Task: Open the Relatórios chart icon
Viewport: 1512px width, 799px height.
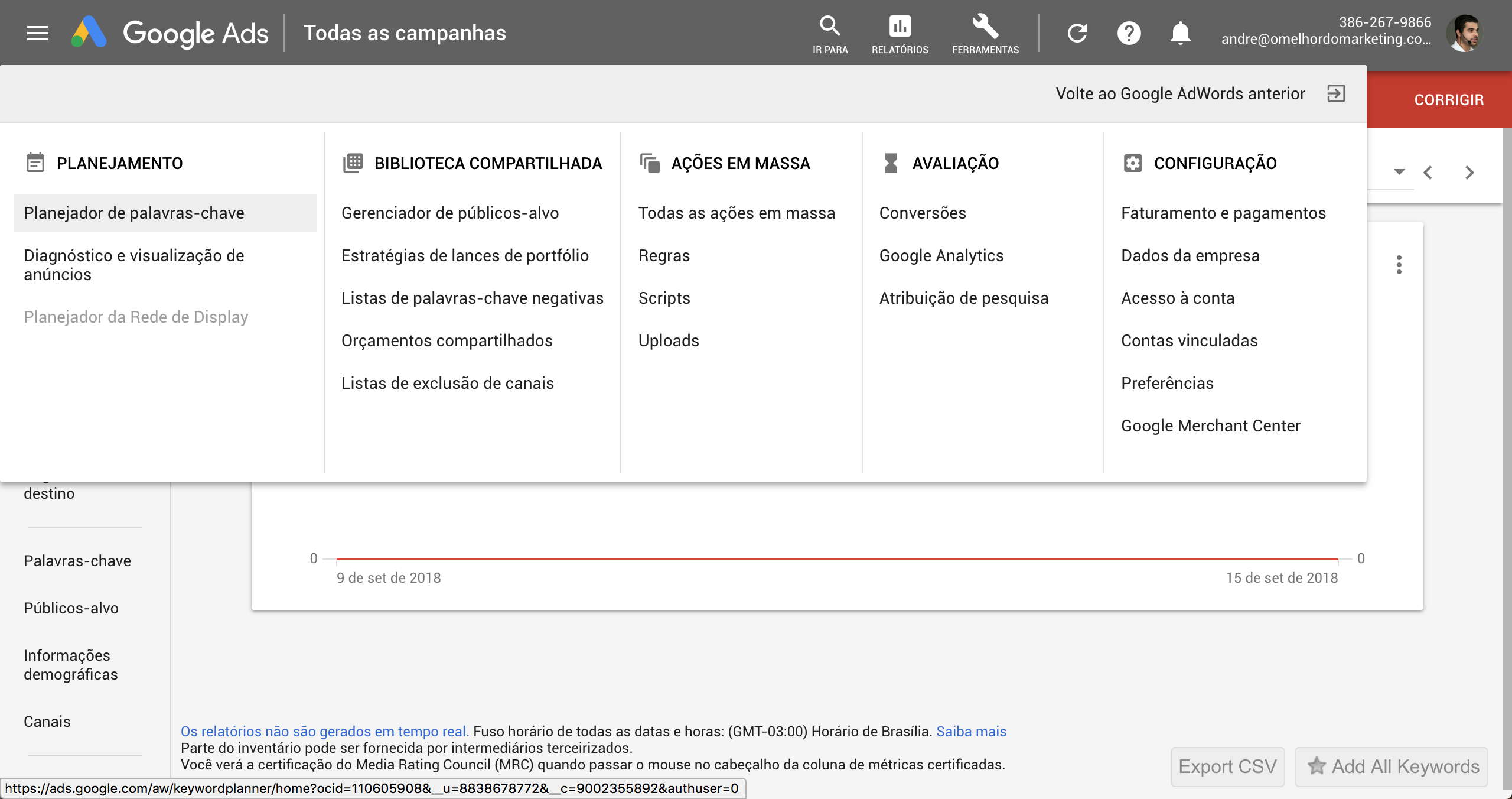Action: pyautogui.click(x=900, y=27)
